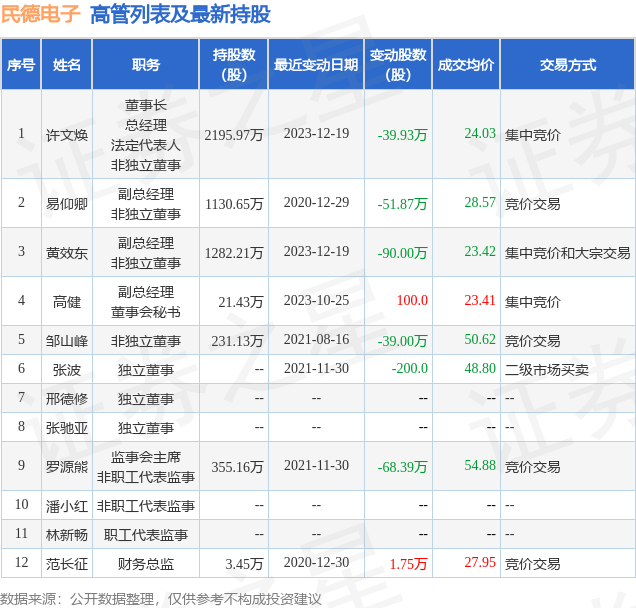Click the date 2020-12-30

pyautogui.click(x=316, y=562)
